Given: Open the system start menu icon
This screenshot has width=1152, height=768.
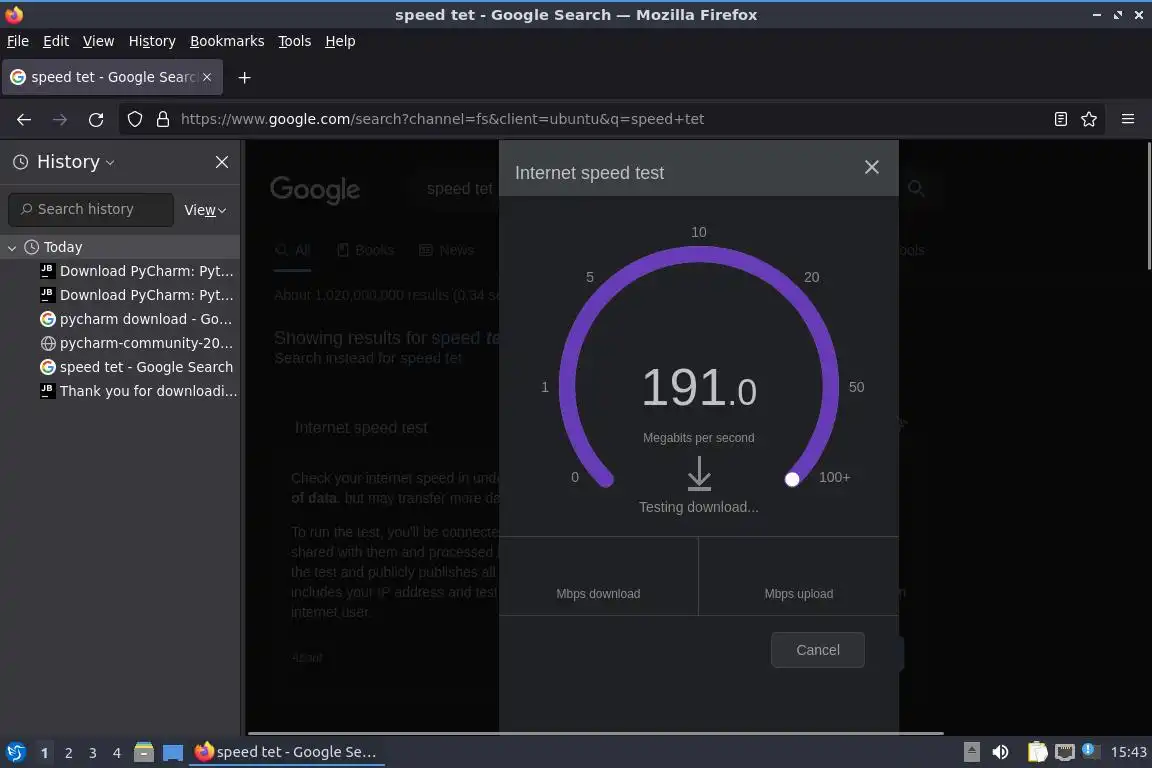Looking at the screenshot, I should click(15, 752).
